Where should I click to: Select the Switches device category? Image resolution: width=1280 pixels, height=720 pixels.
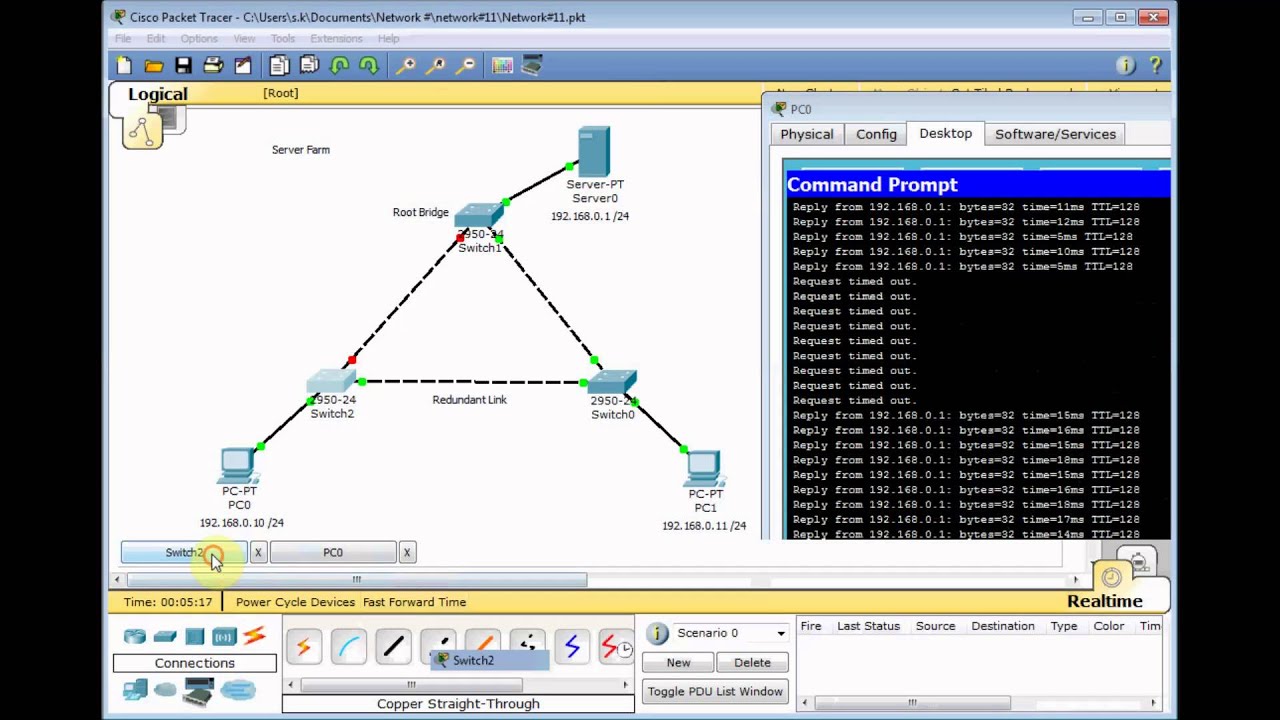165,636
